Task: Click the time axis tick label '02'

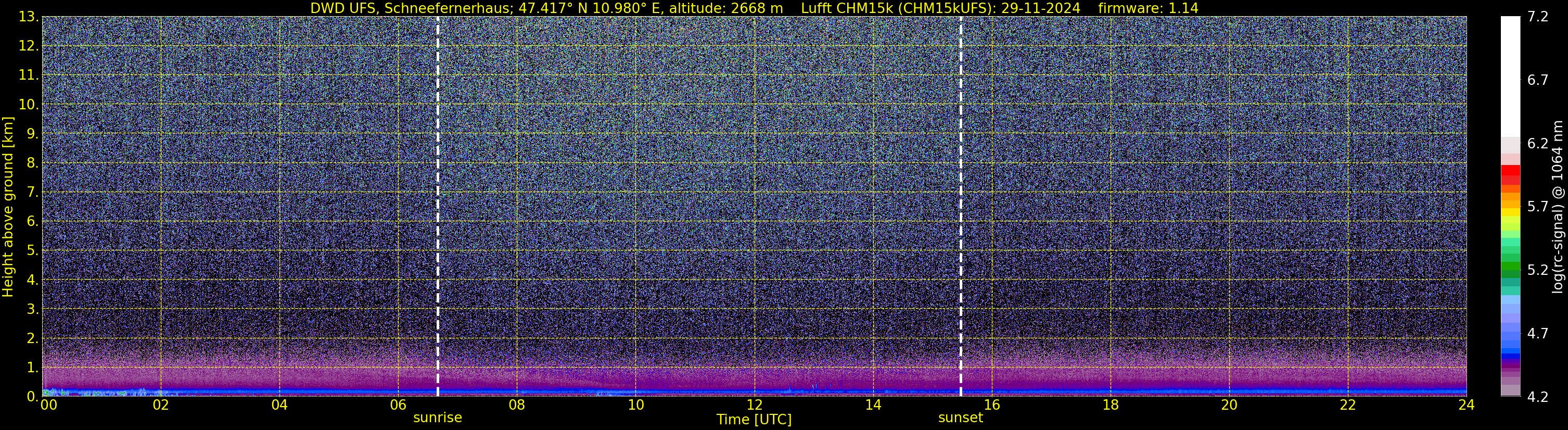Action: coord(161,405)
